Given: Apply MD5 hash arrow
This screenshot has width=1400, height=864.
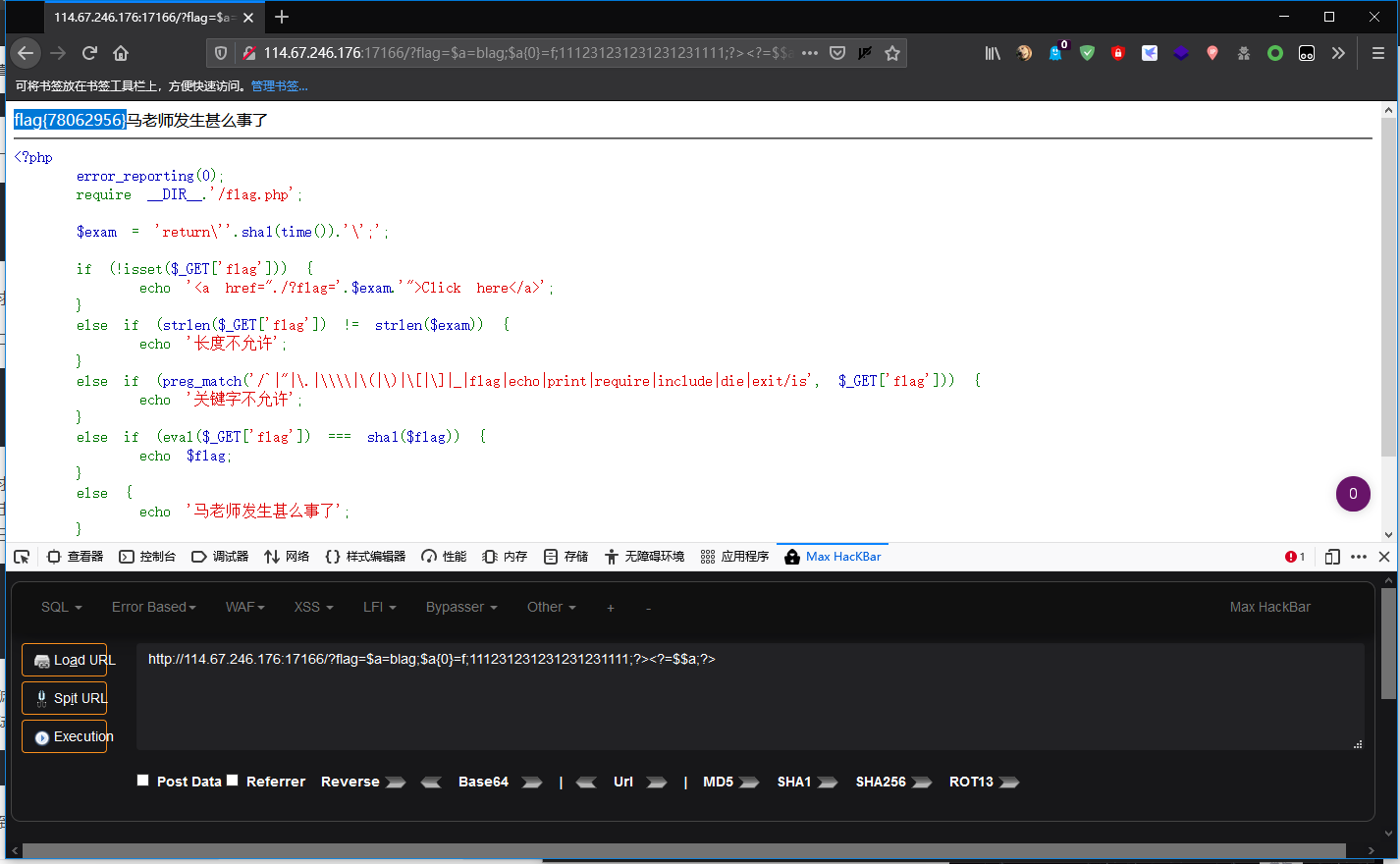Looking at the screenshot, I should [749, 783].
